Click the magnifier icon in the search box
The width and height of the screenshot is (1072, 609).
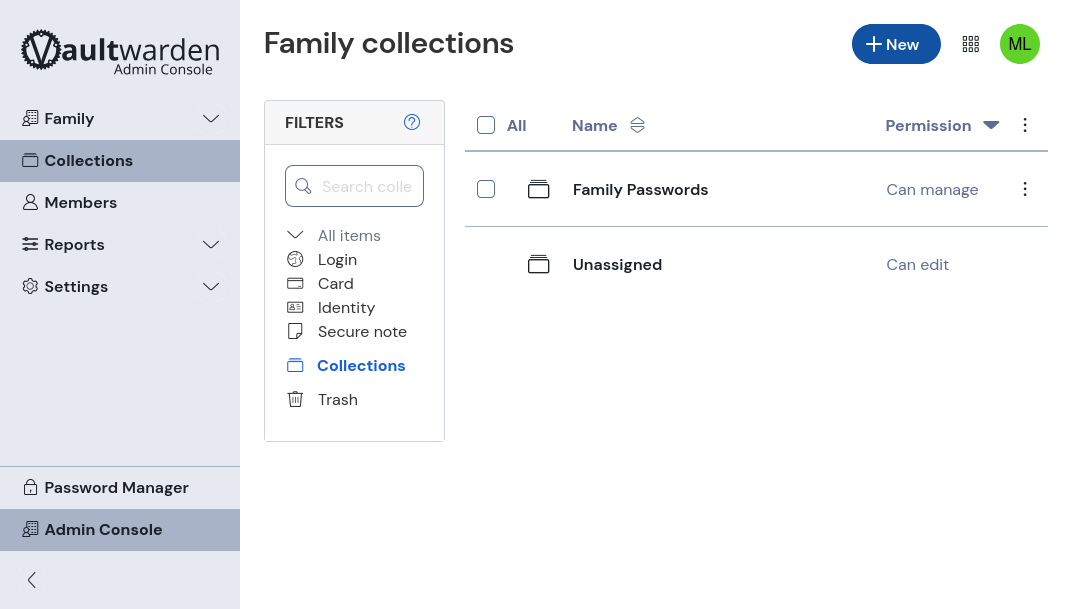click(303, 186)
